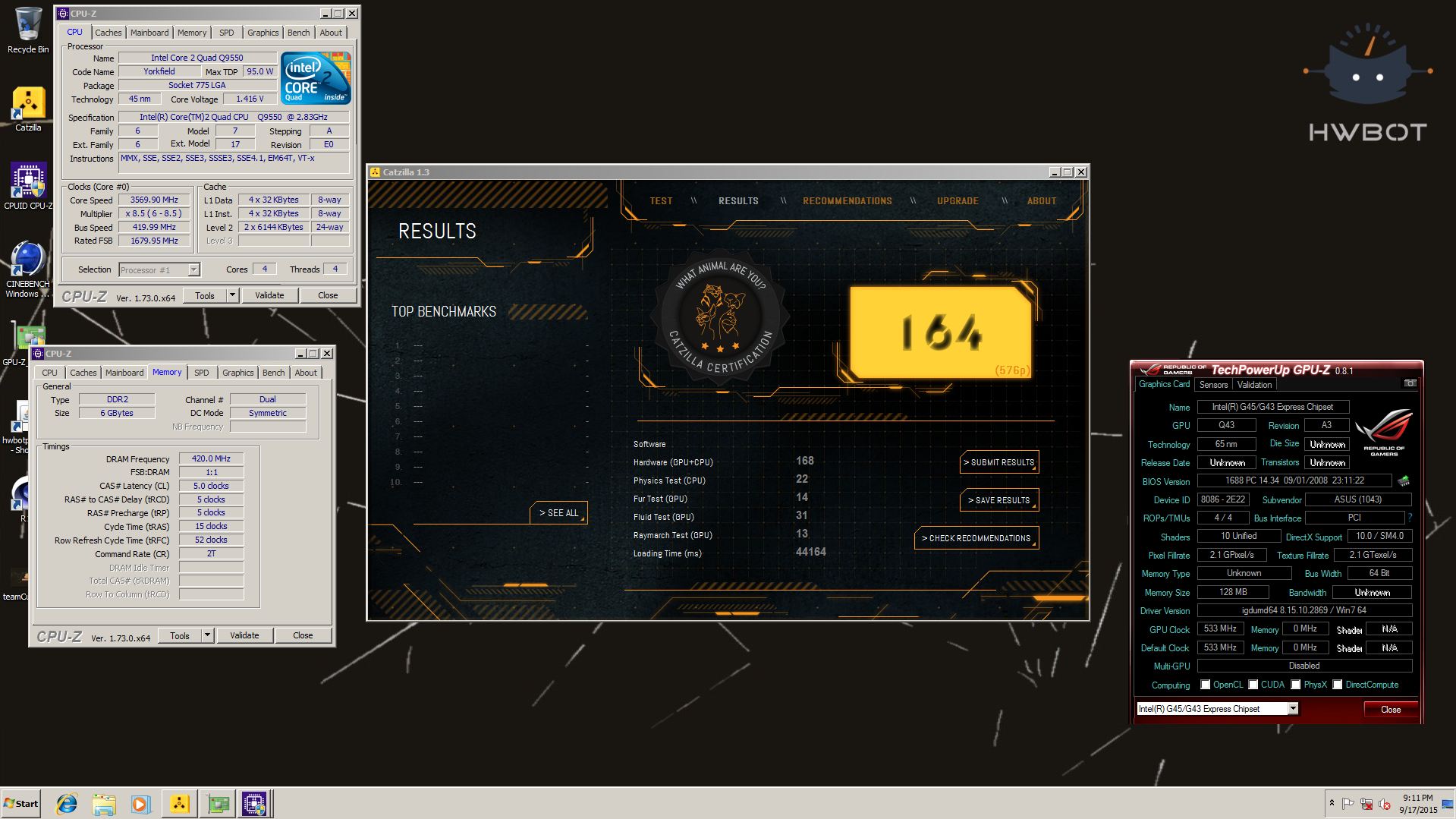Click the Catzilla 1.3 title bar icon
Screen dimensions: 1456x819
(375, 172)
